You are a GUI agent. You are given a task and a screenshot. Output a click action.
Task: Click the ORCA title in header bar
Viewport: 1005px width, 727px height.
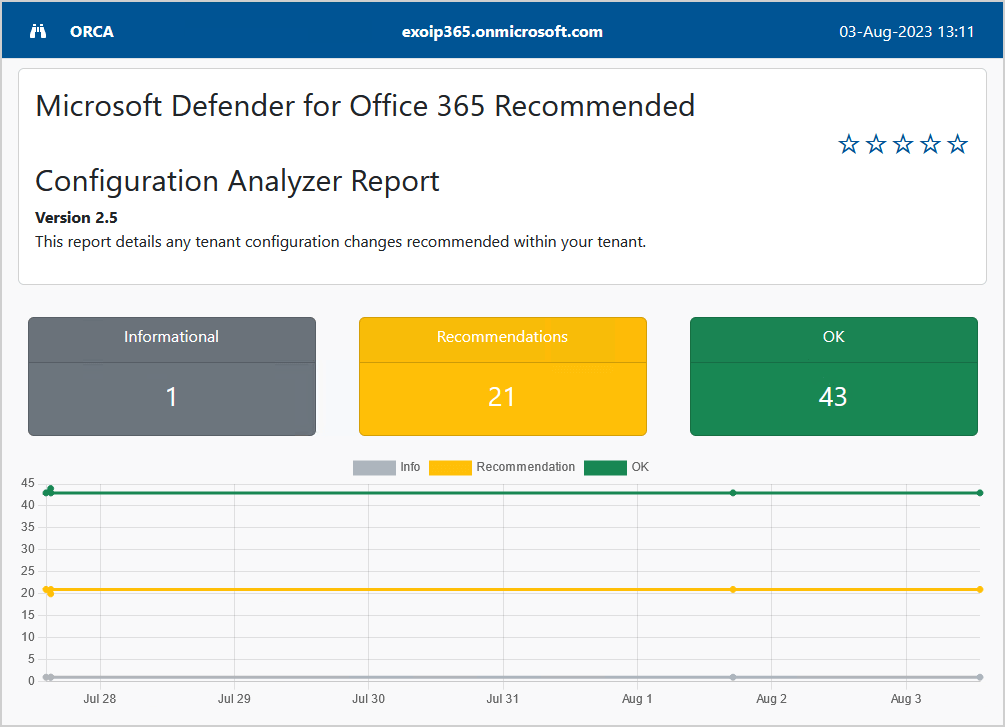pyautogui.click(x=92, y=31)
